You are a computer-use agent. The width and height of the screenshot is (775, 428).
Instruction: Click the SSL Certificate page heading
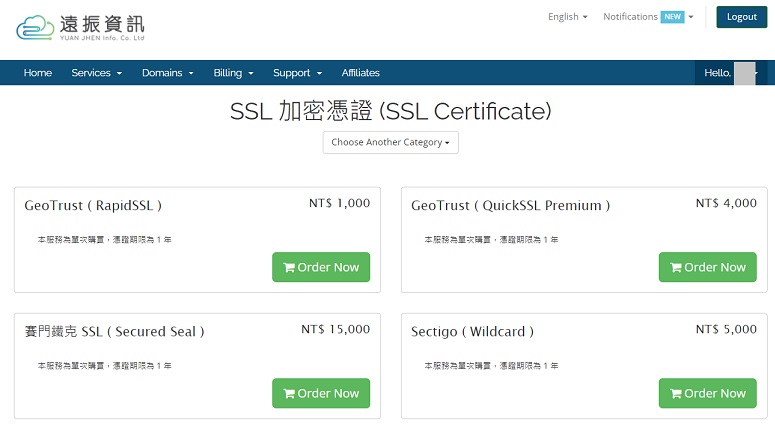[390, 111]
